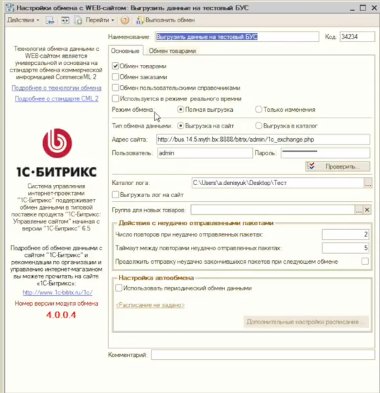The width and height of the screenshot is (380, 393).
Task: Enable the Обмен заказами checkbox
Action: [x=115, y=77]
